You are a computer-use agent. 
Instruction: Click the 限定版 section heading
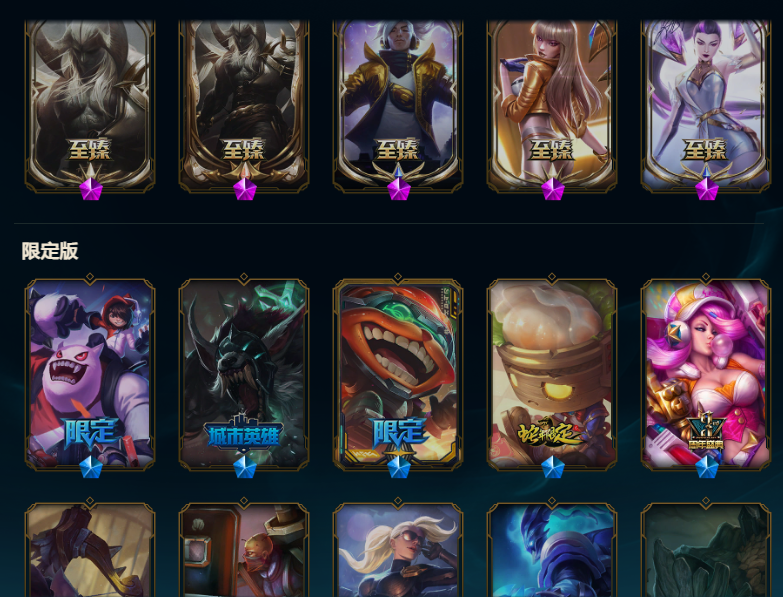click(x=50, y=251)
